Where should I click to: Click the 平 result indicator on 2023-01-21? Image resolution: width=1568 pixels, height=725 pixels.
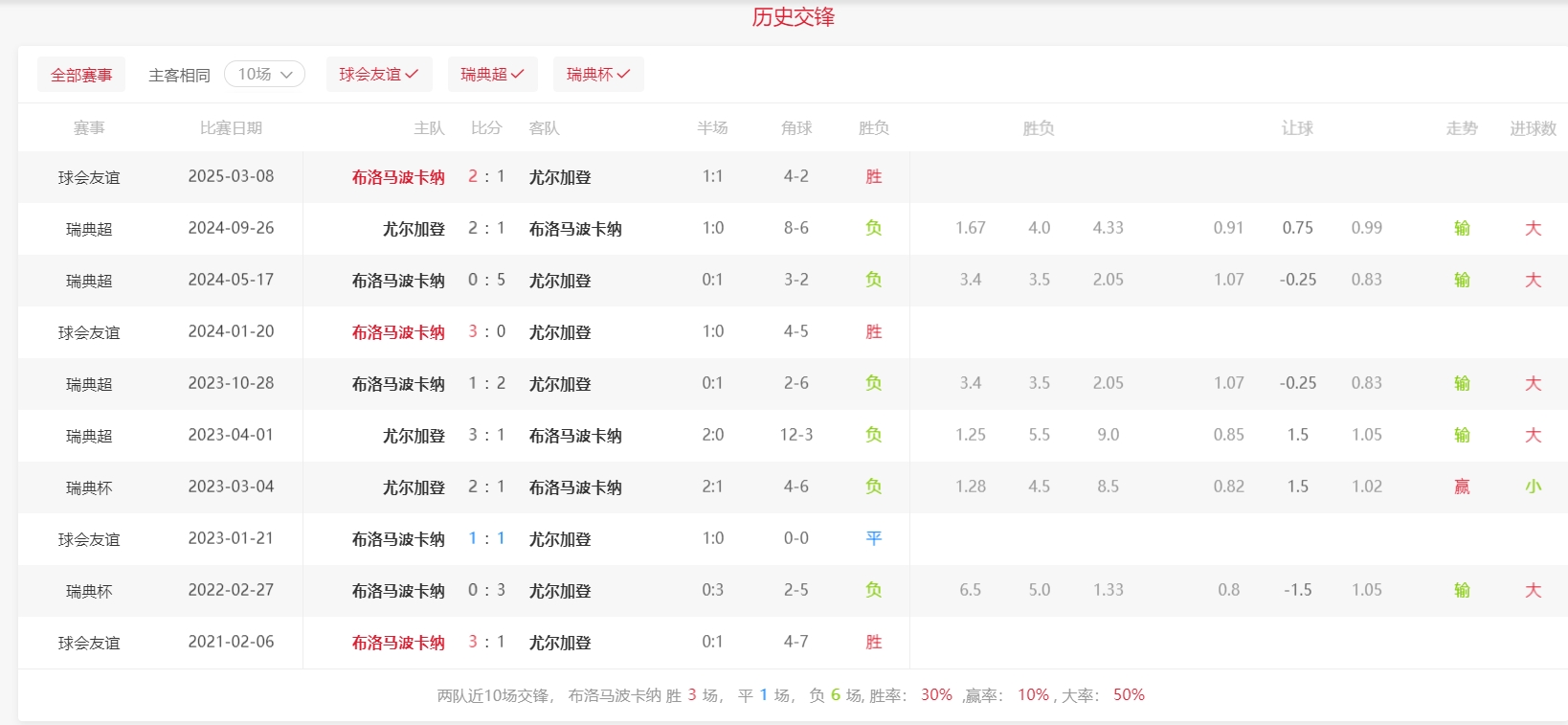(873, 538)
